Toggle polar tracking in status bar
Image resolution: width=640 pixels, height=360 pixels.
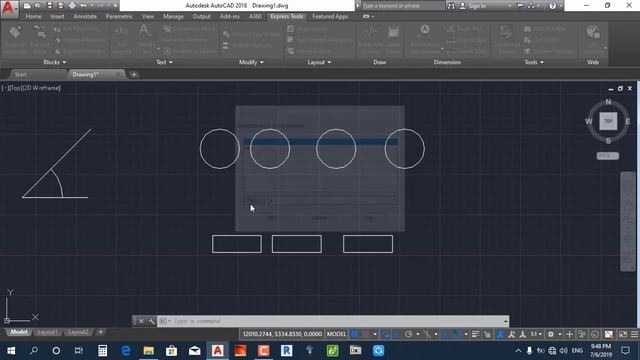(408, 334)
